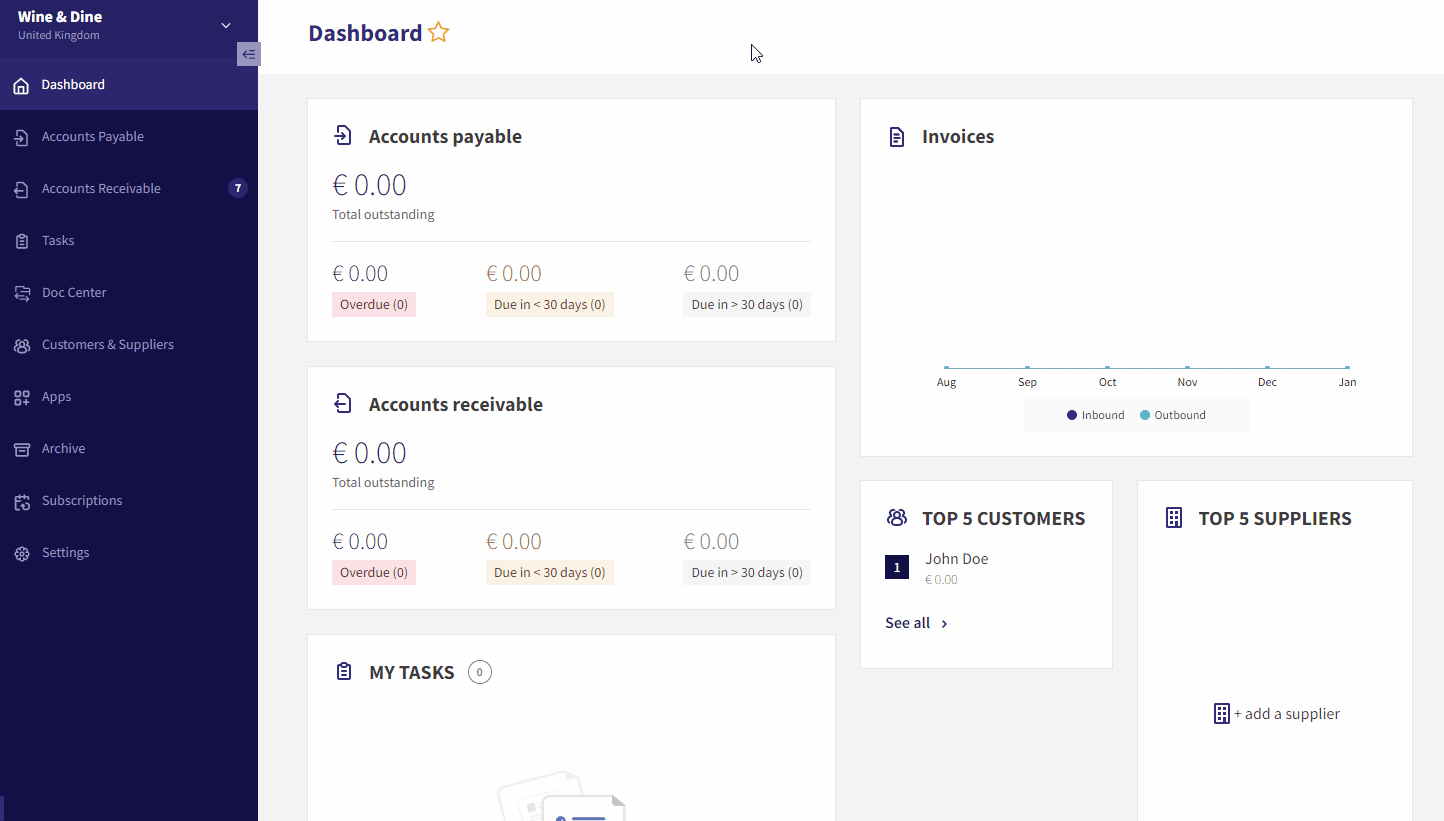Click Due in > 30 days under Accounts payable
Screen dimensions: 1444x821
(x=747, y=305)
